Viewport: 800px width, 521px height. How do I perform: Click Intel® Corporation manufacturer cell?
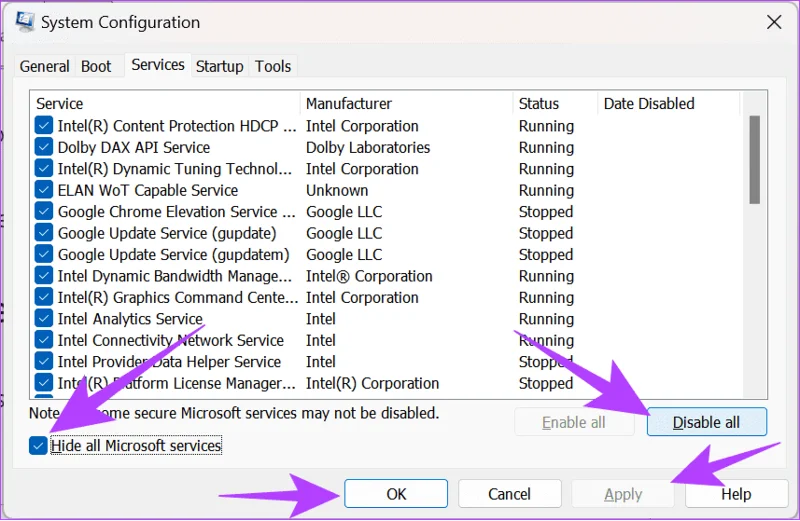click(x=369, y=276)
